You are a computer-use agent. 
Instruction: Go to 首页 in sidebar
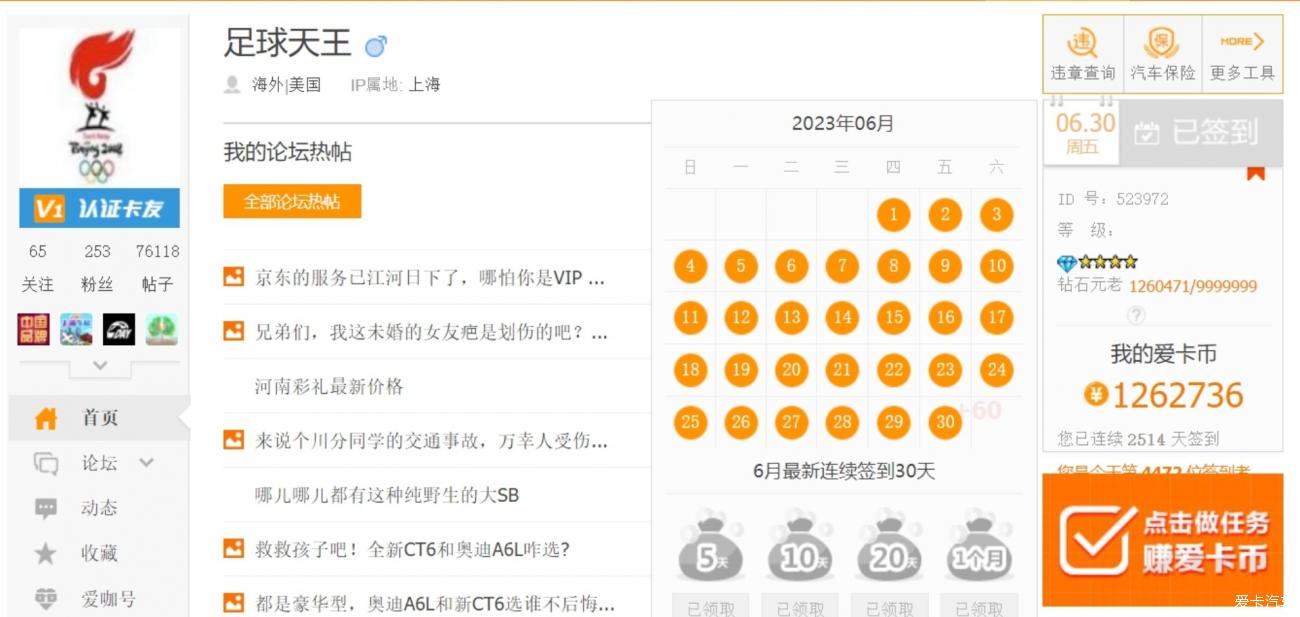(99, 418)
